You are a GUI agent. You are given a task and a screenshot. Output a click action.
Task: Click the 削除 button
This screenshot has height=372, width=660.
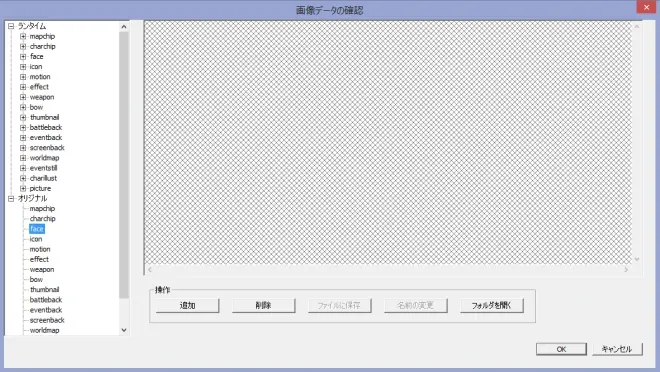point(263,306)
